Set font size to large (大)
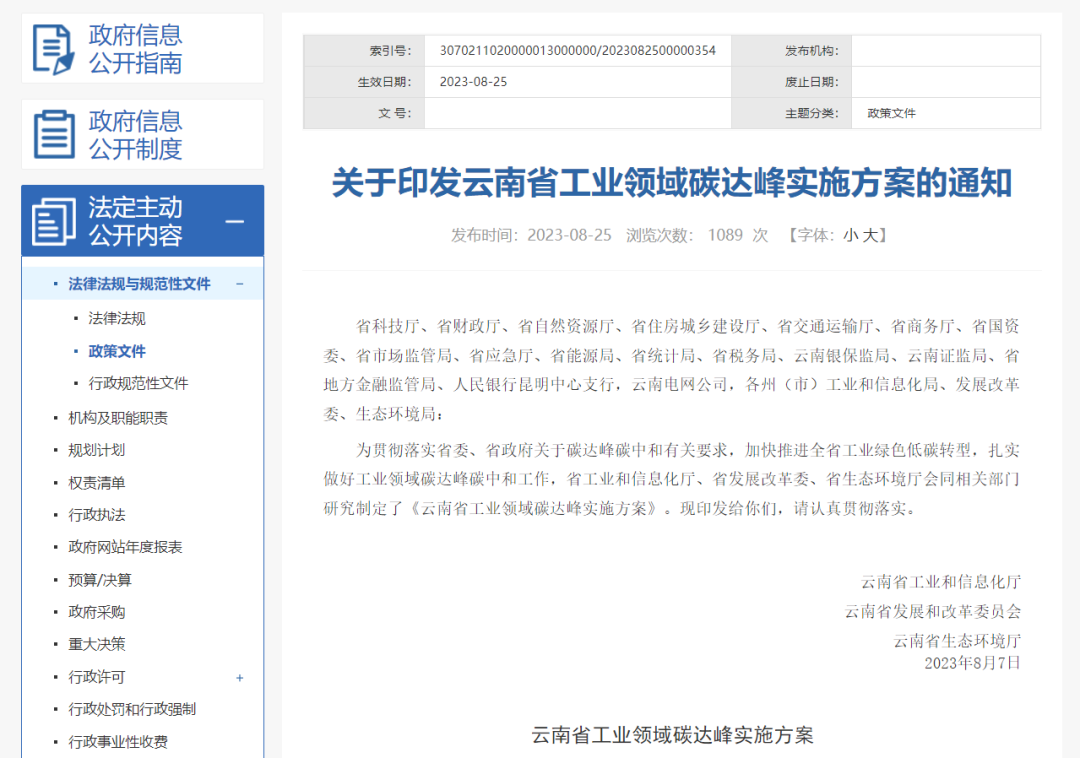This screenshot has width=1080, height=758. [x=869, y=236]
